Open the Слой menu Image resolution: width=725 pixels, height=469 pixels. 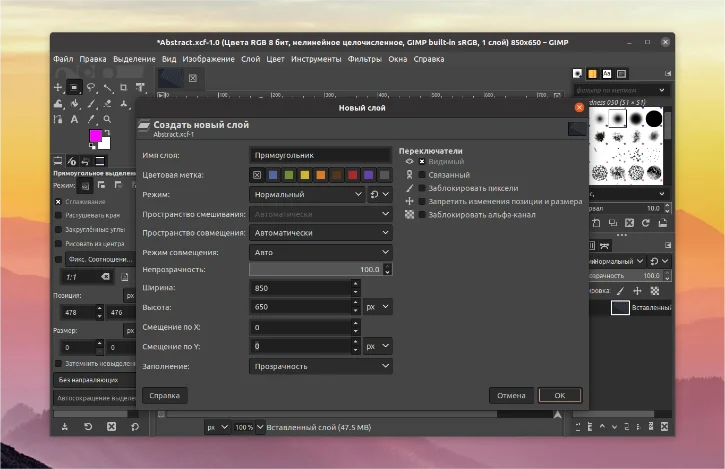click(x=250, y=59)
